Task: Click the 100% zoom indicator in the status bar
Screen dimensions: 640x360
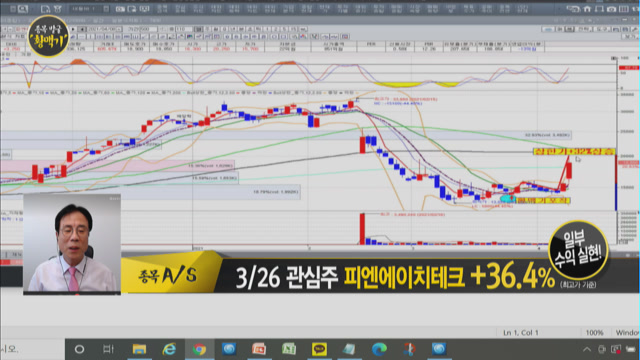Action: [594, 333]
